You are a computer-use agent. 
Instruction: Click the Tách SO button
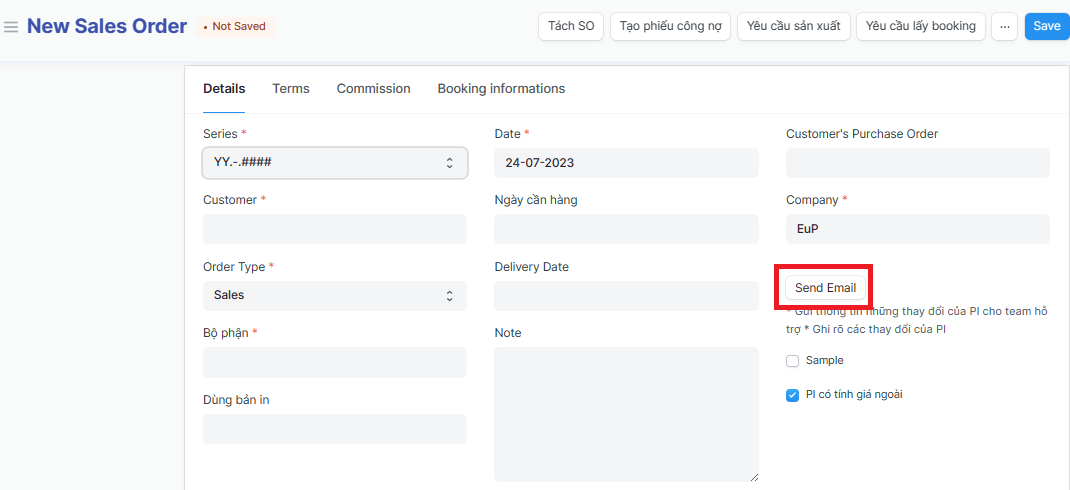pyautogui.click(x=571, y=26)
